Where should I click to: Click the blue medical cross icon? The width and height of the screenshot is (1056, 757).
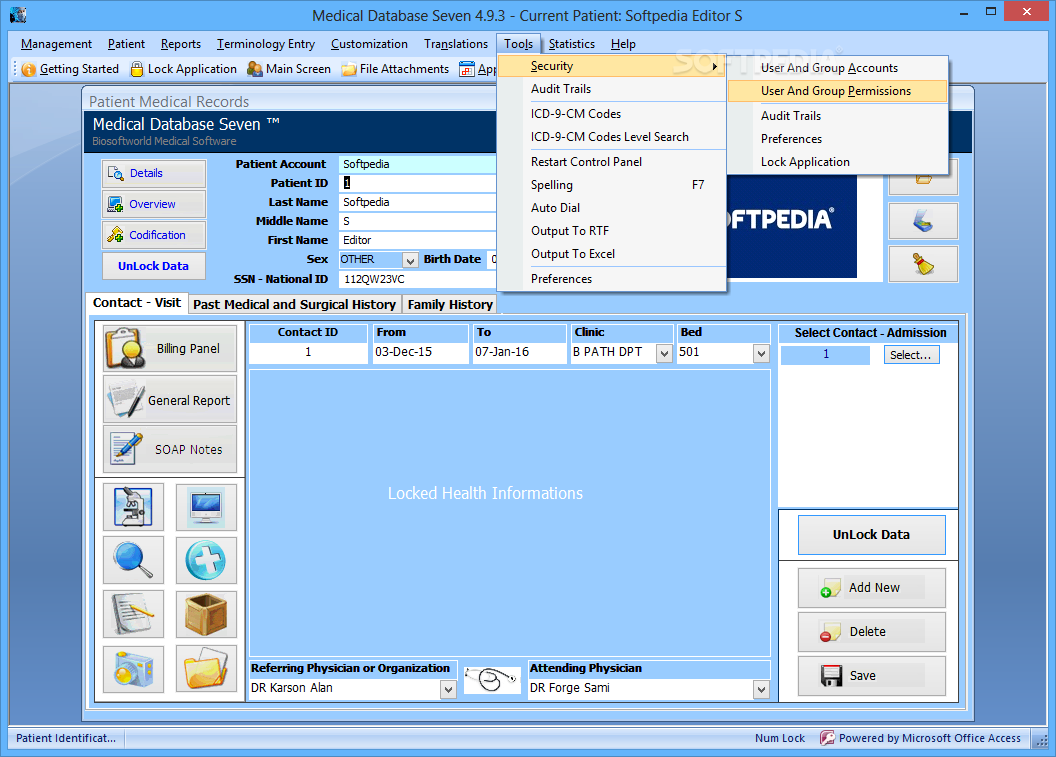click(206, 560)
